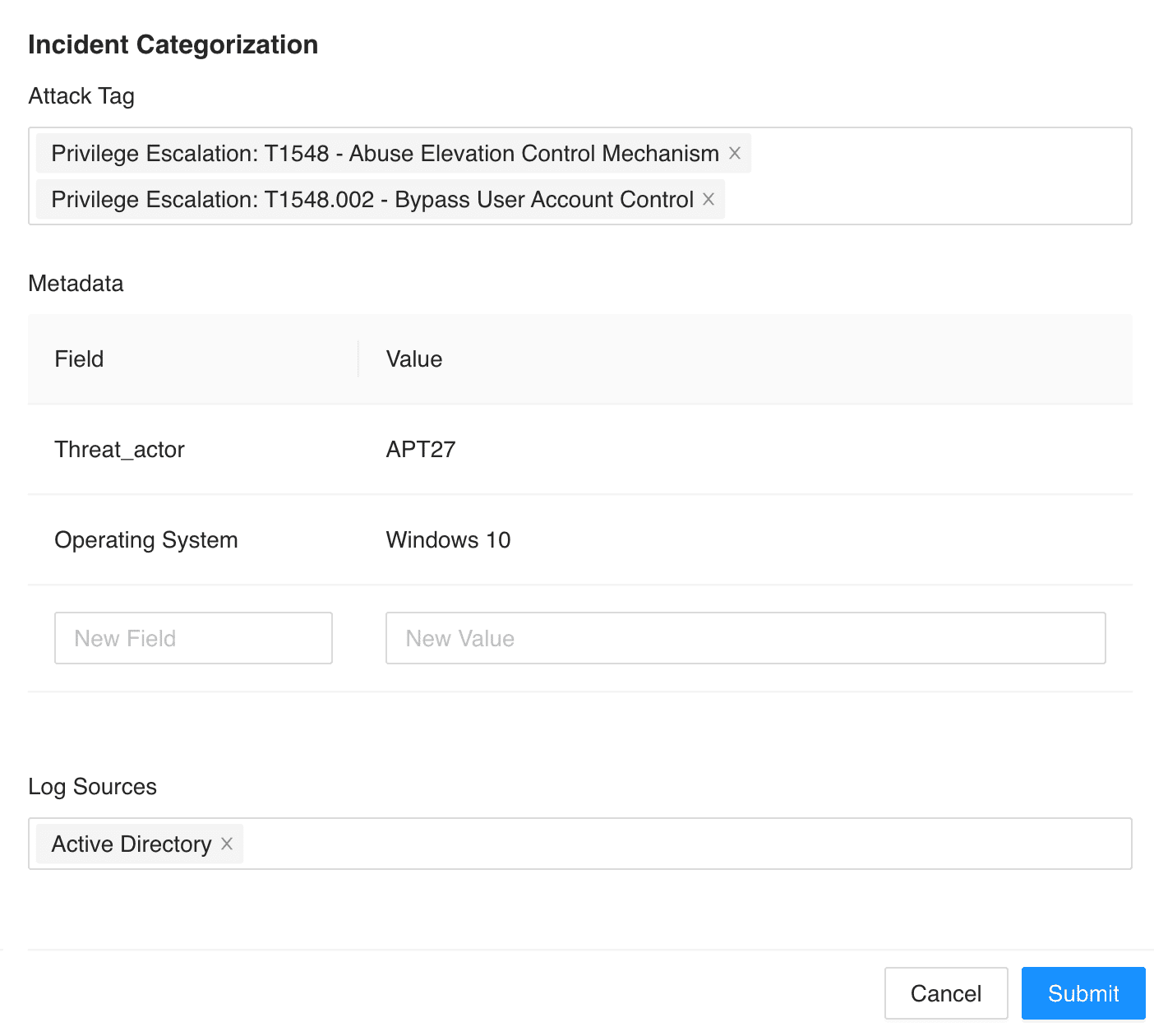Click the APT27 metadata value
Viewport: 1154px width, 1036px height.
point(421,449)
